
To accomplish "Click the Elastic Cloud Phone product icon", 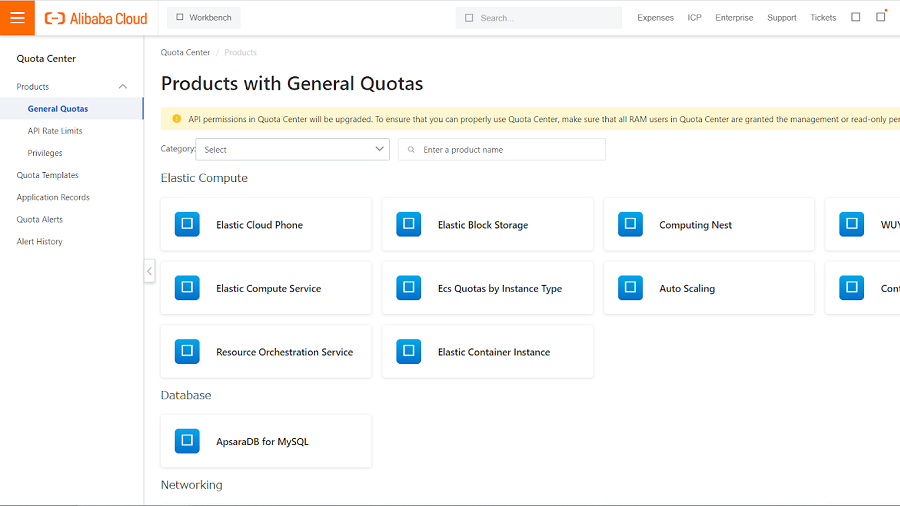I will pos(187,224).
